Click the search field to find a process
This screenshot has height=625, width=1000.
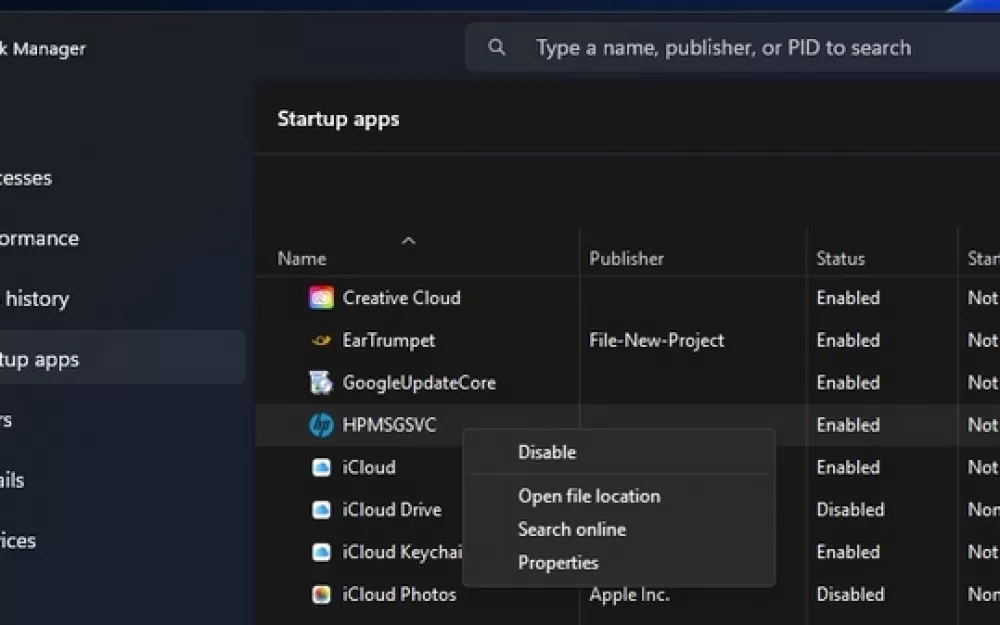[733, 47]
